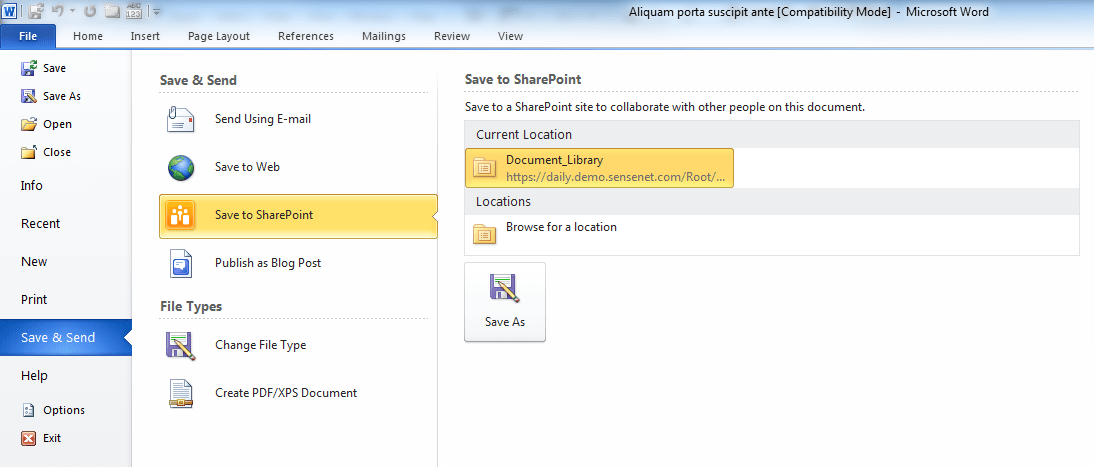Image resolution: width=1094 pixels, height=467 pixels.
Task: Open the Undo history dropdown arrow
Action: point(73,12)
